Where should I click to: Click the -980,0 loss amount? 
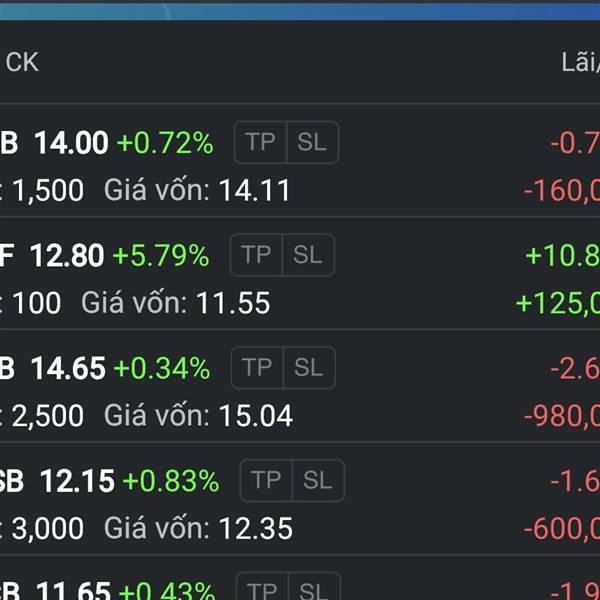tap(560, 416)
